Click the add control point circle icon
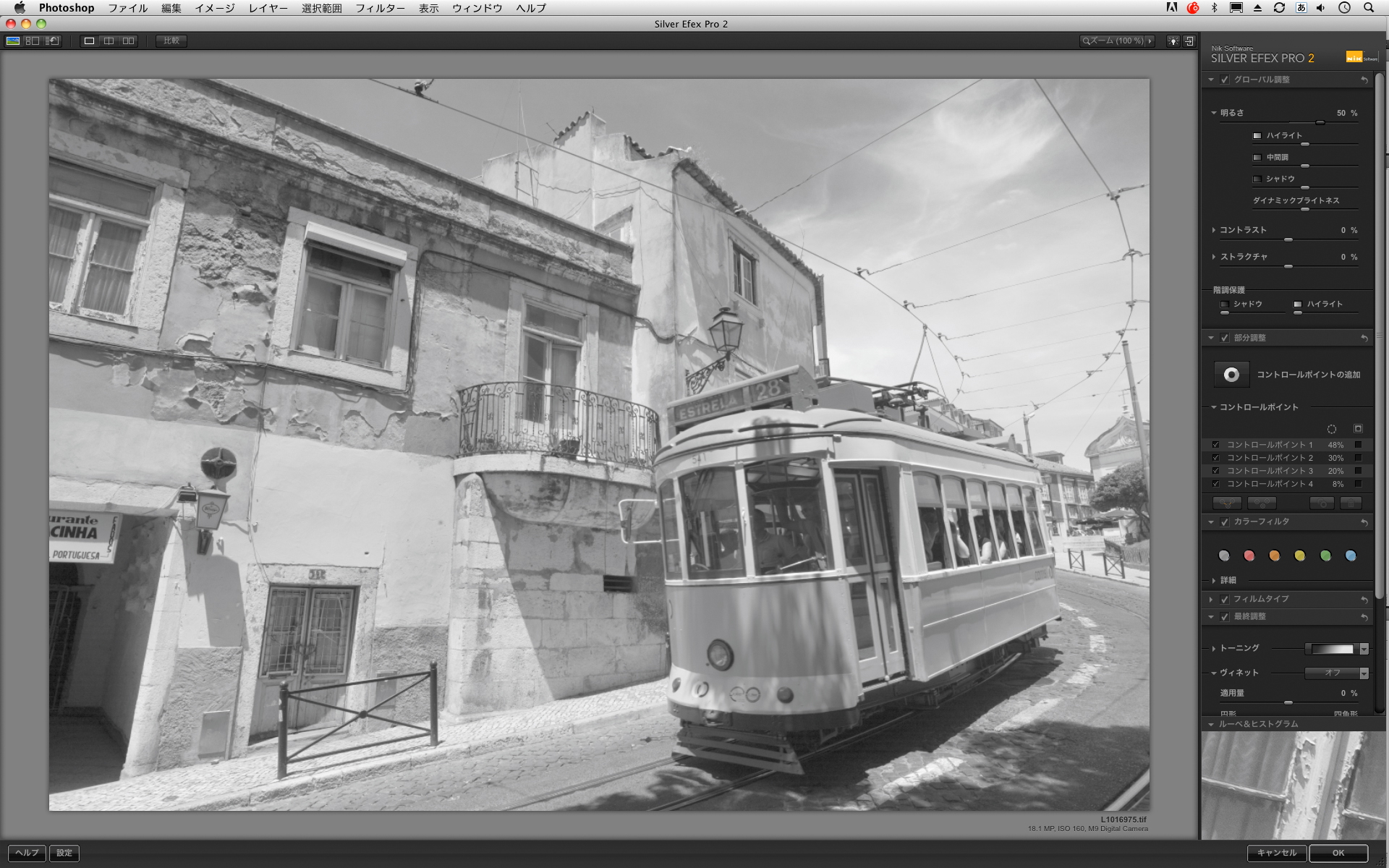 1231,375
